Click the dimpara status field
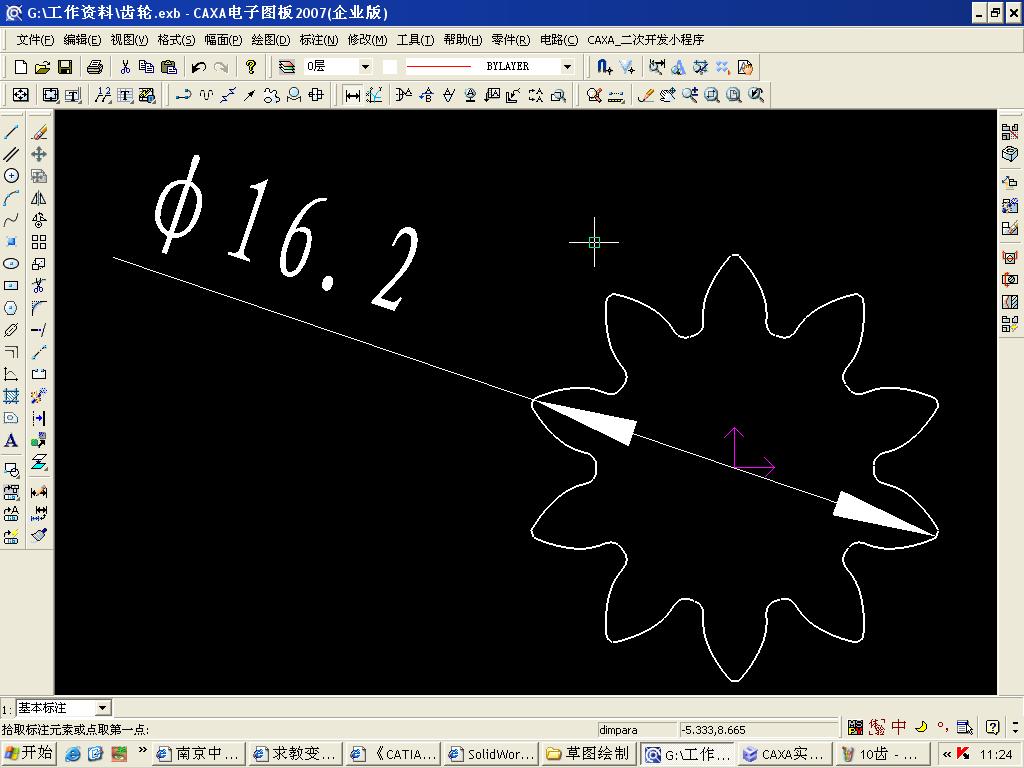 click(x=637, y=730)
